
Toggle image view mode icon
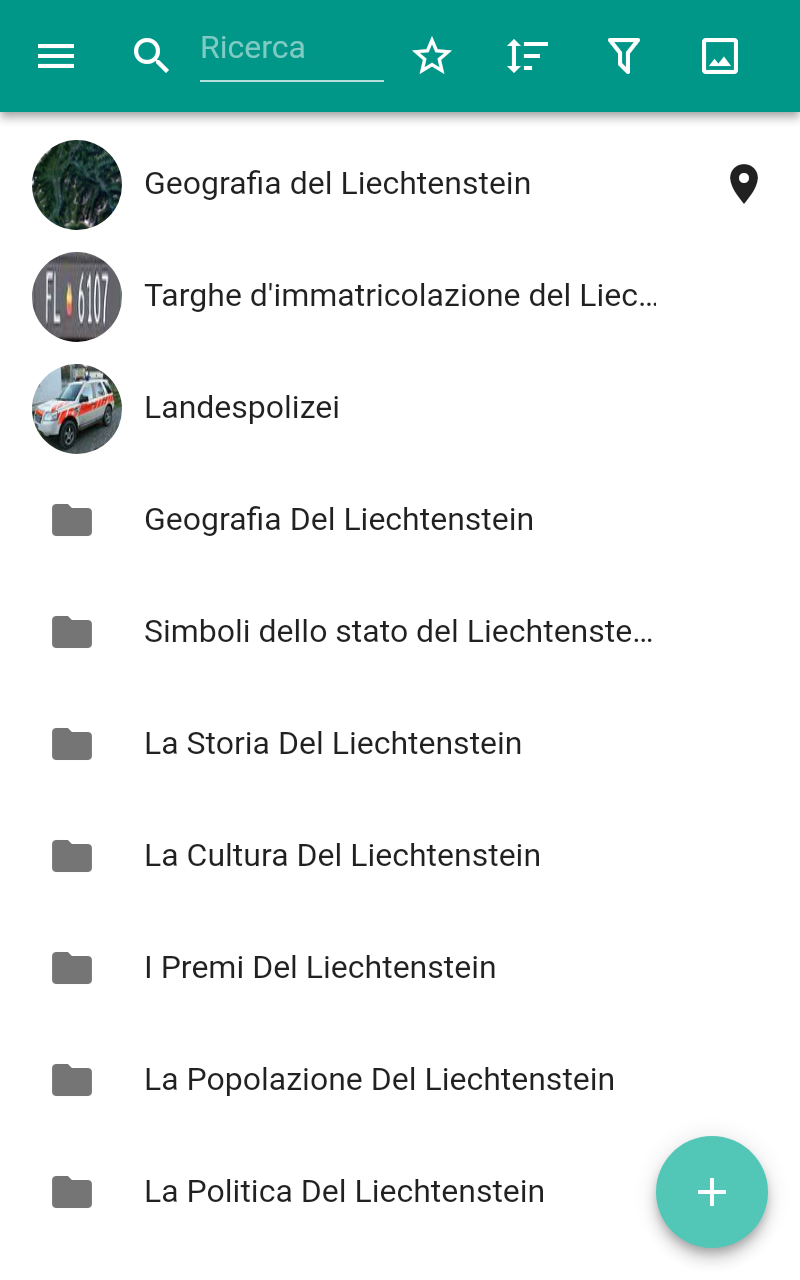coord(720,56)
